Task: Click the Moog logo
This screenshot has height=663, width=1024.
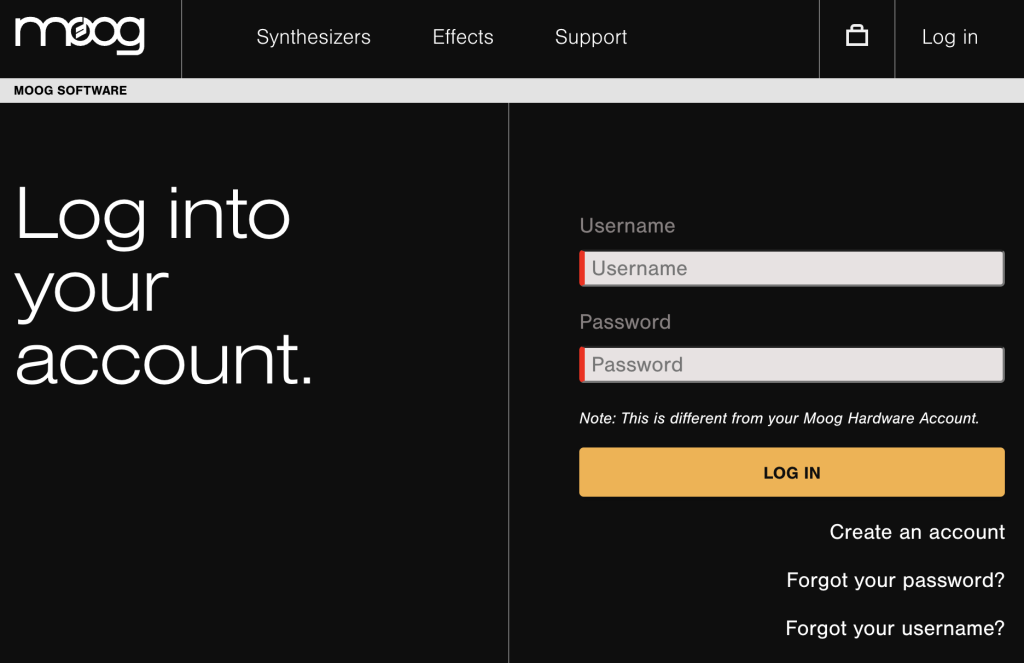Action: point(80,36)
